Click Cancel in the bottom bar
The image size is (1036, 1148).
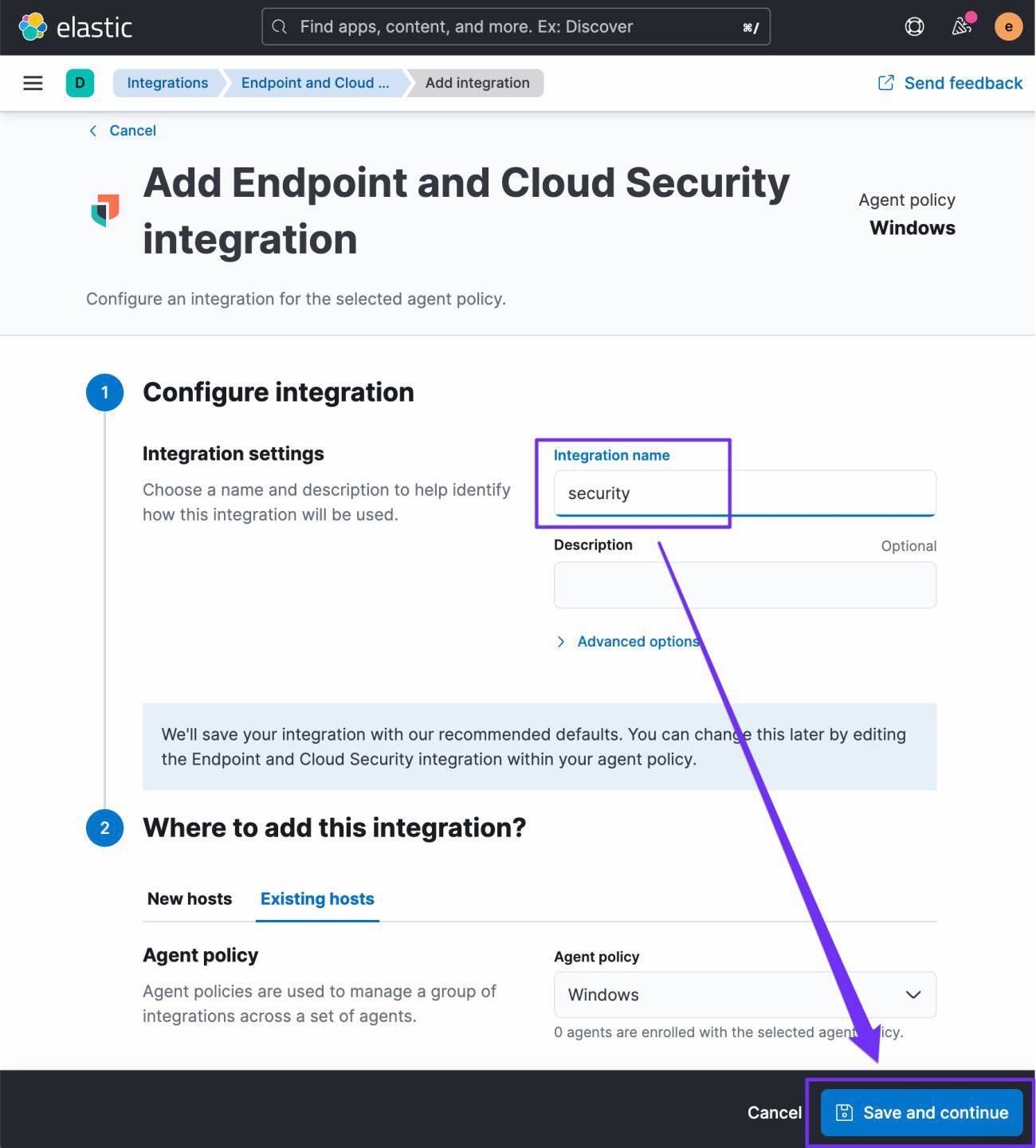(774, 1113)
